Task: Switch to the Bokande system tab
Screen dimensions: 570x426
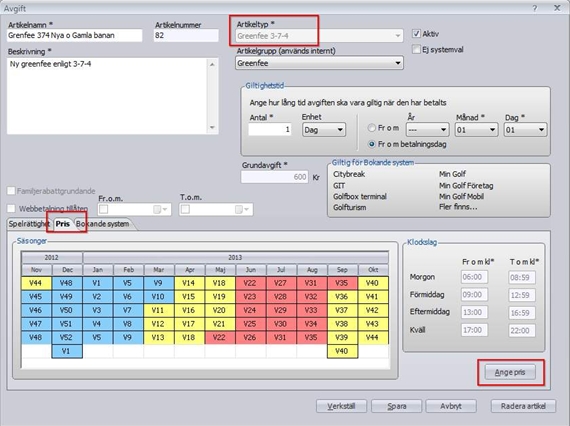Action: [x=103, y=224]
